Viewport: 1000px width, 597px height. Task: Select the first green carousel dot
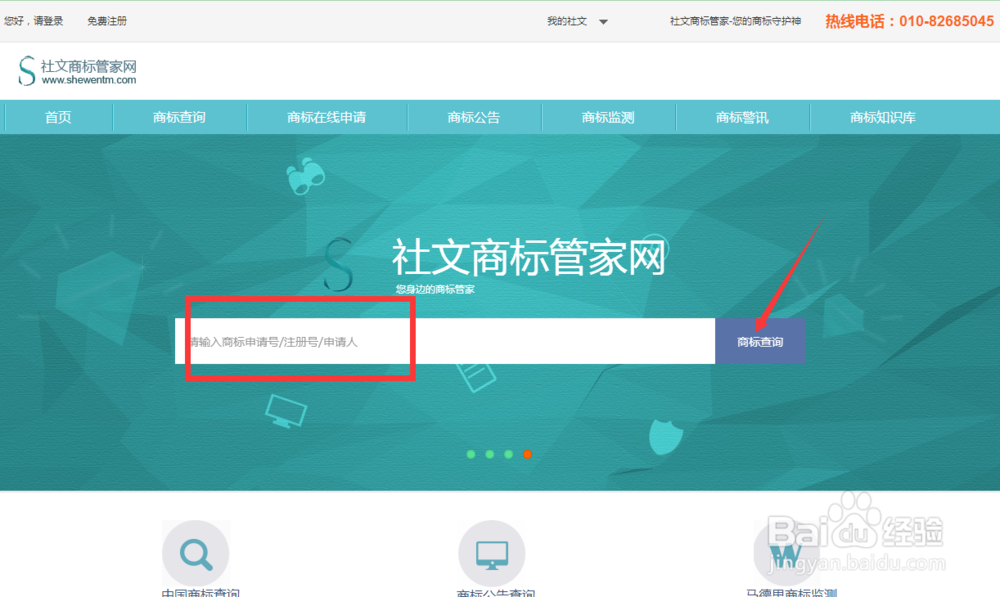[471, 454]
